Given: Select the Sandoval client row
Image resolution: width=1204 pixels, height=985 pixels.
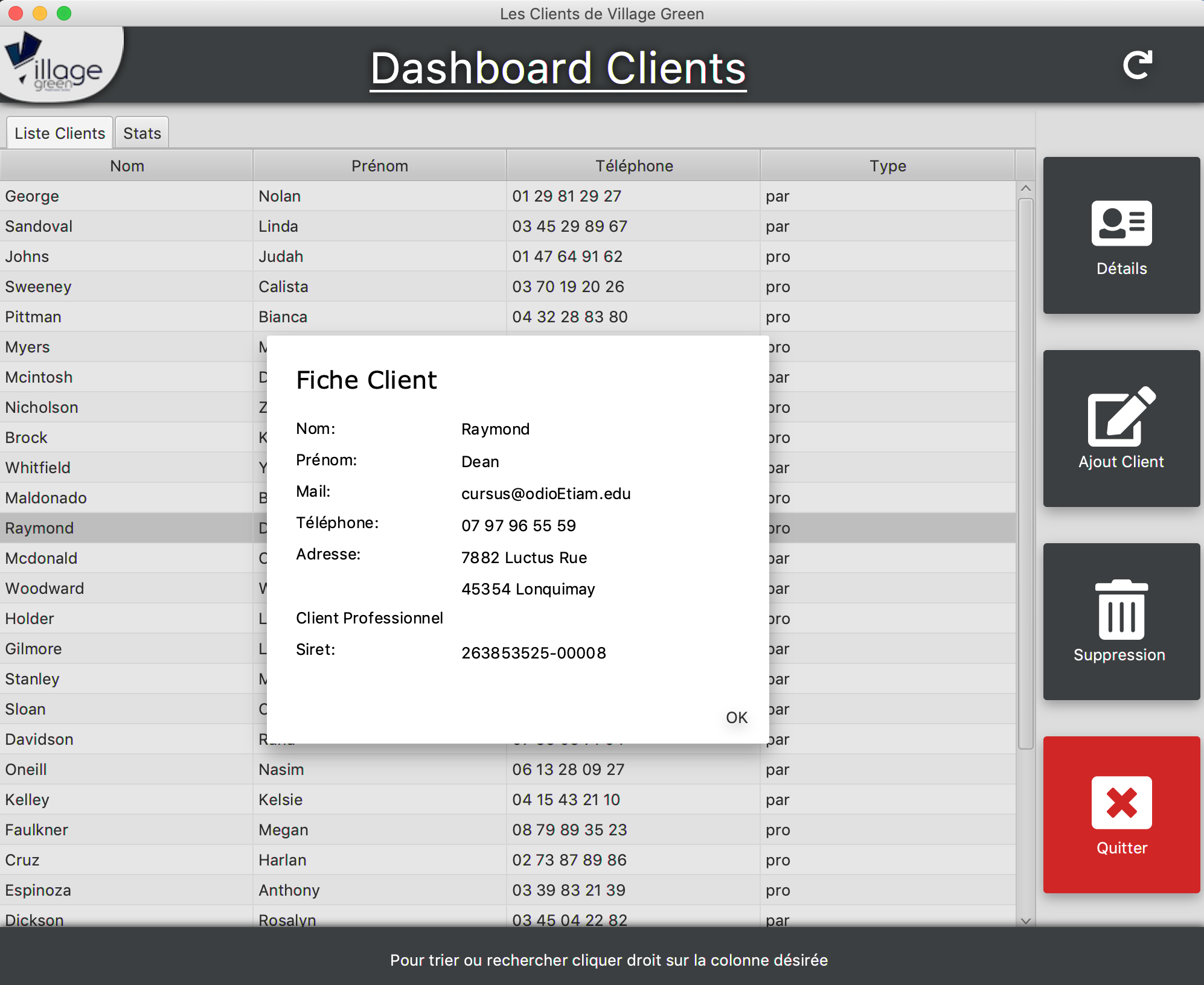Looking at the screenshot, I should [x=507, y=226].
